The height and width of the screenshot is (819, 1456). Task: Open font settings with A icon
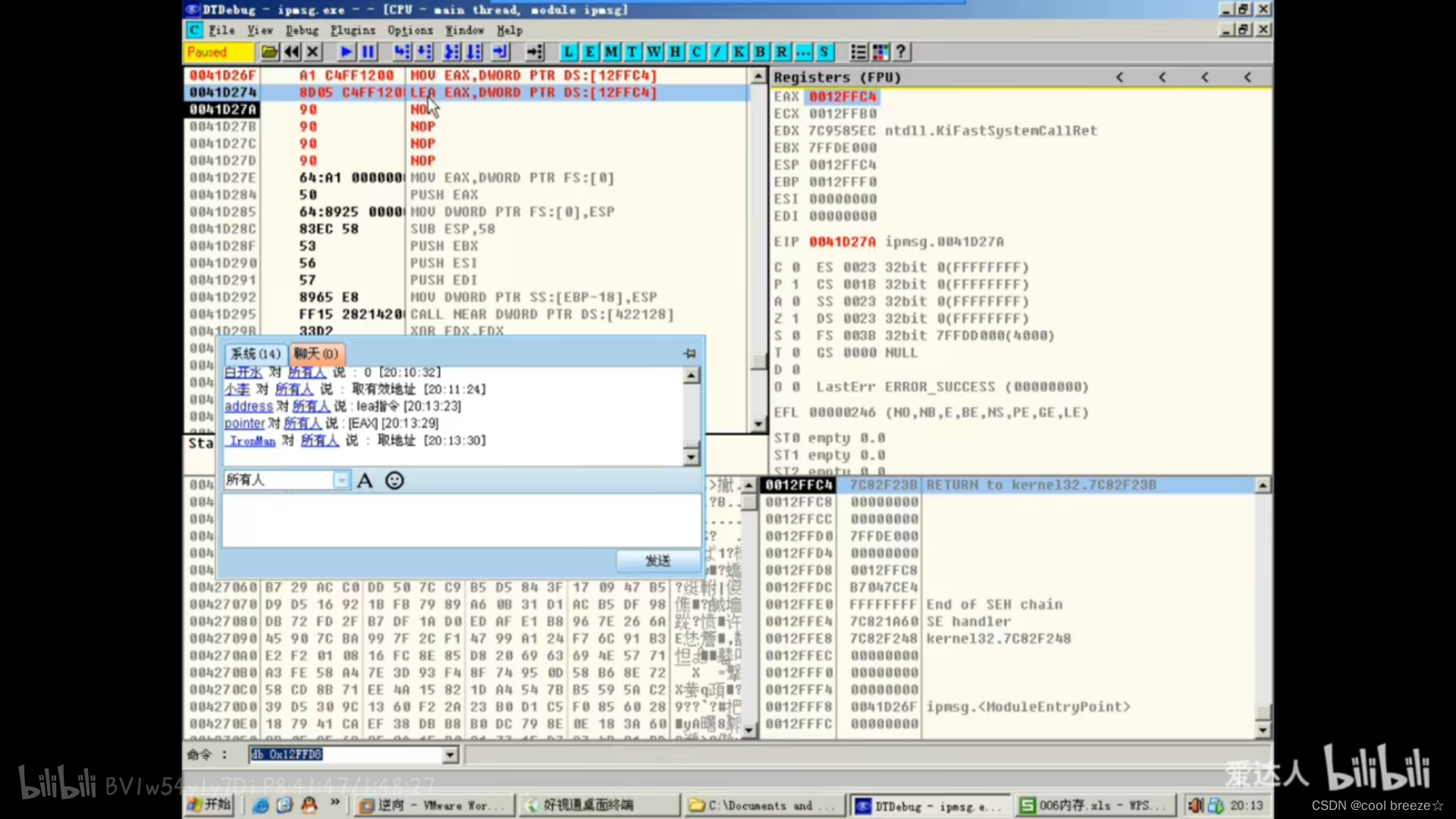(x=365, y=480)
